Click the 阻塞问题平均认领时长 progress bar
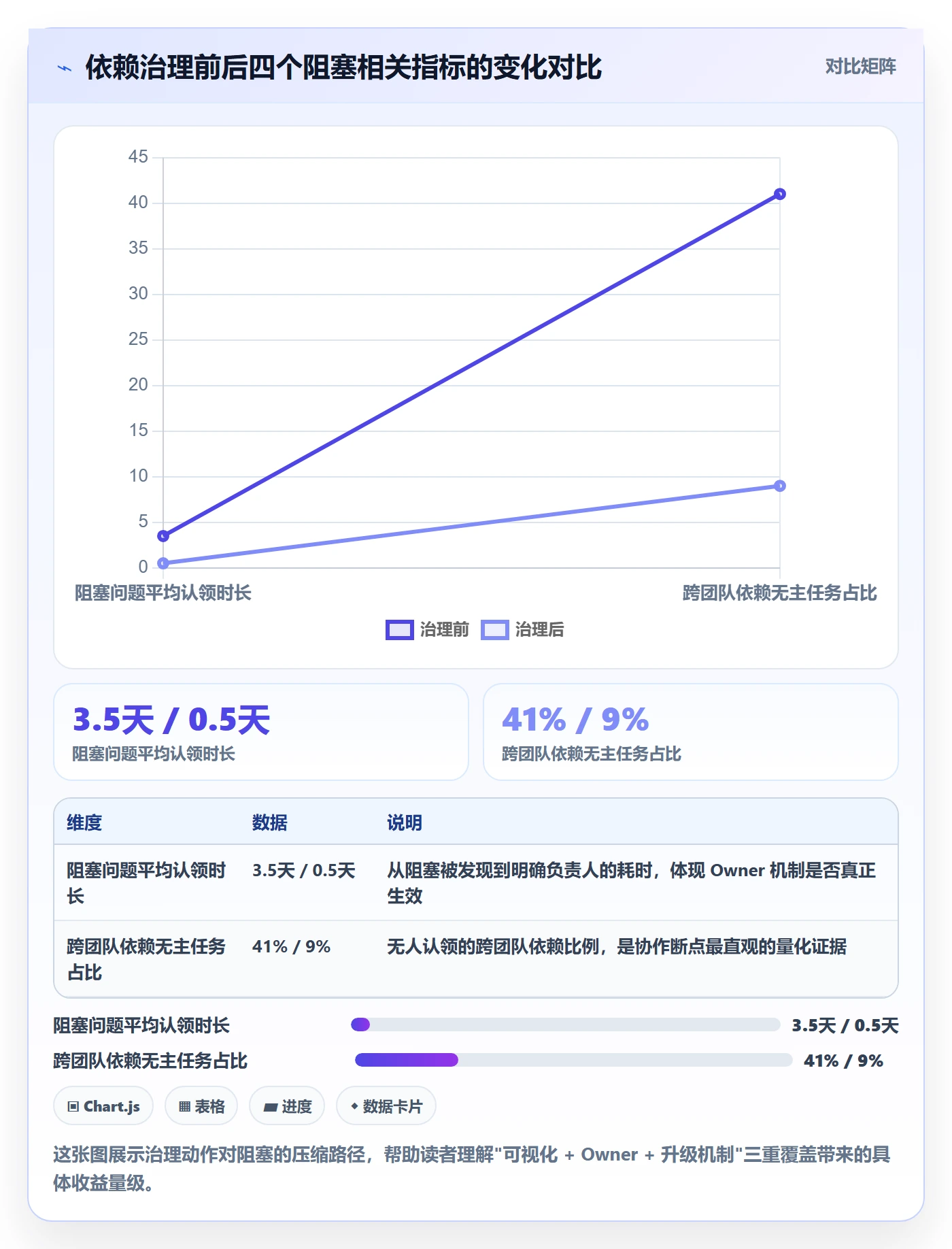 tap(565, 1025)
